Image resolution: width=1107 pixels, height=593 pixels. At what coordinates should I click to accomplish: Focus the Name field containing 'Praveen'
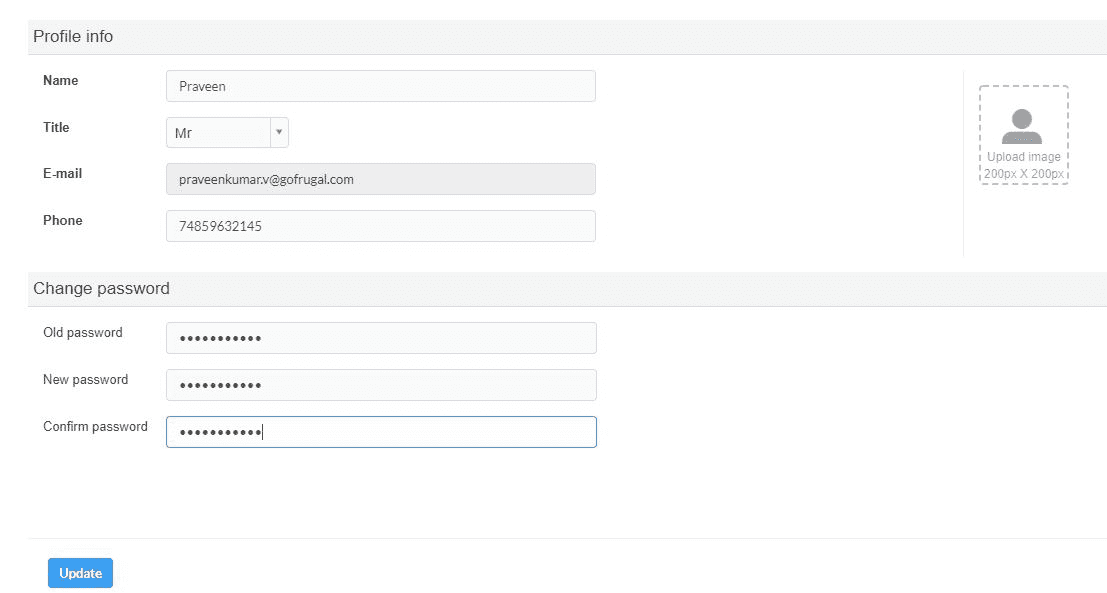click(x=380, y=86)
